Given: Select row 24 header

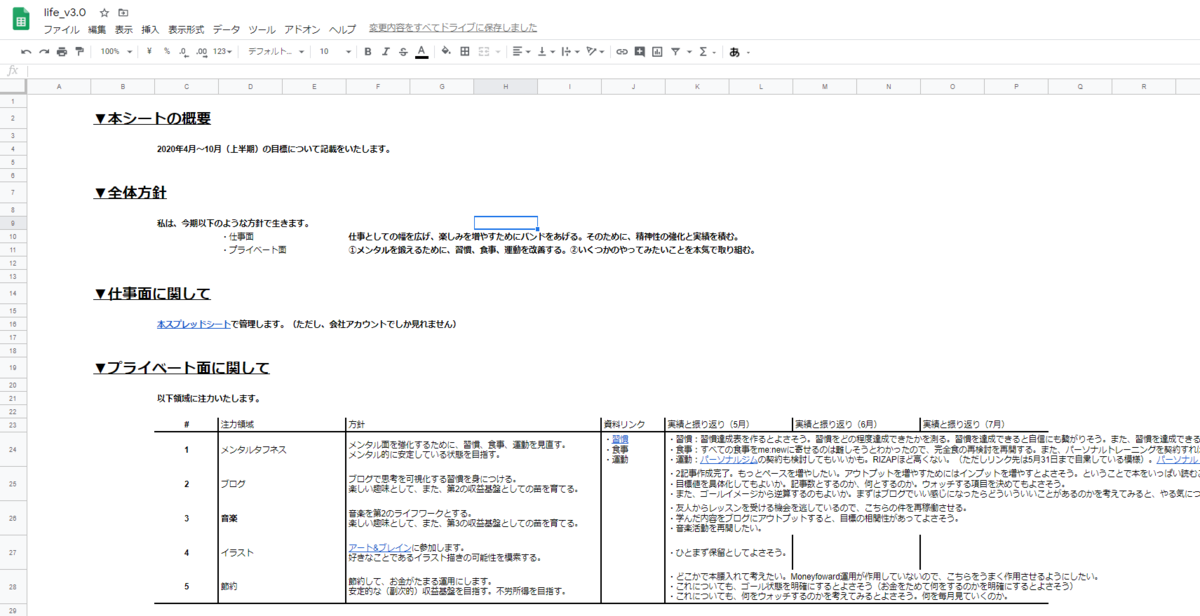Looking at the screenshot, I should click(13, 450).
